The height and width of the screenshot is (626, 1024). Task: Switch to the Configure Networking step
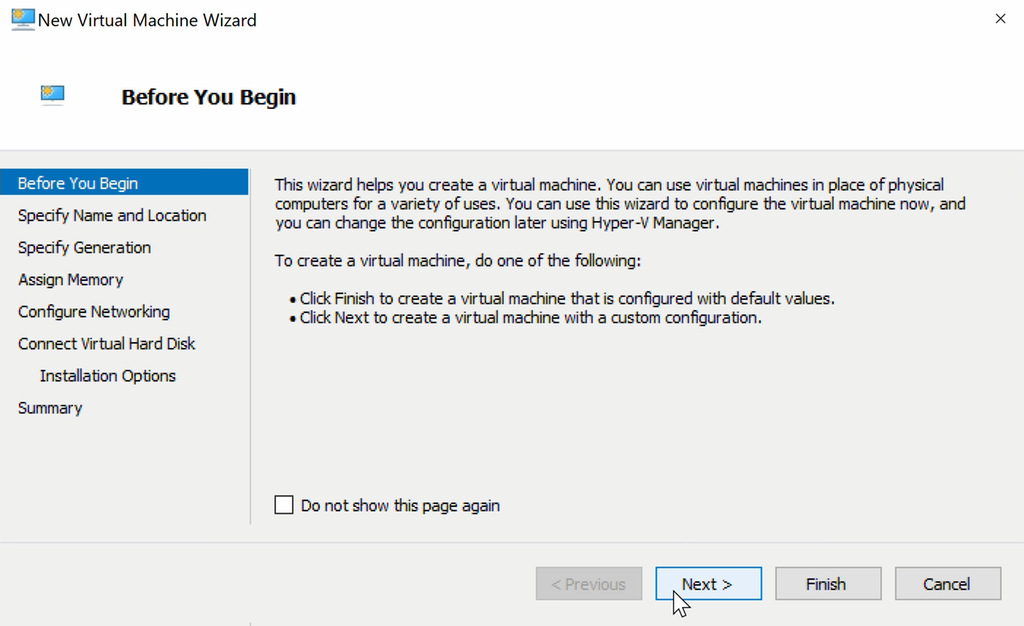(x=94, y=312)
